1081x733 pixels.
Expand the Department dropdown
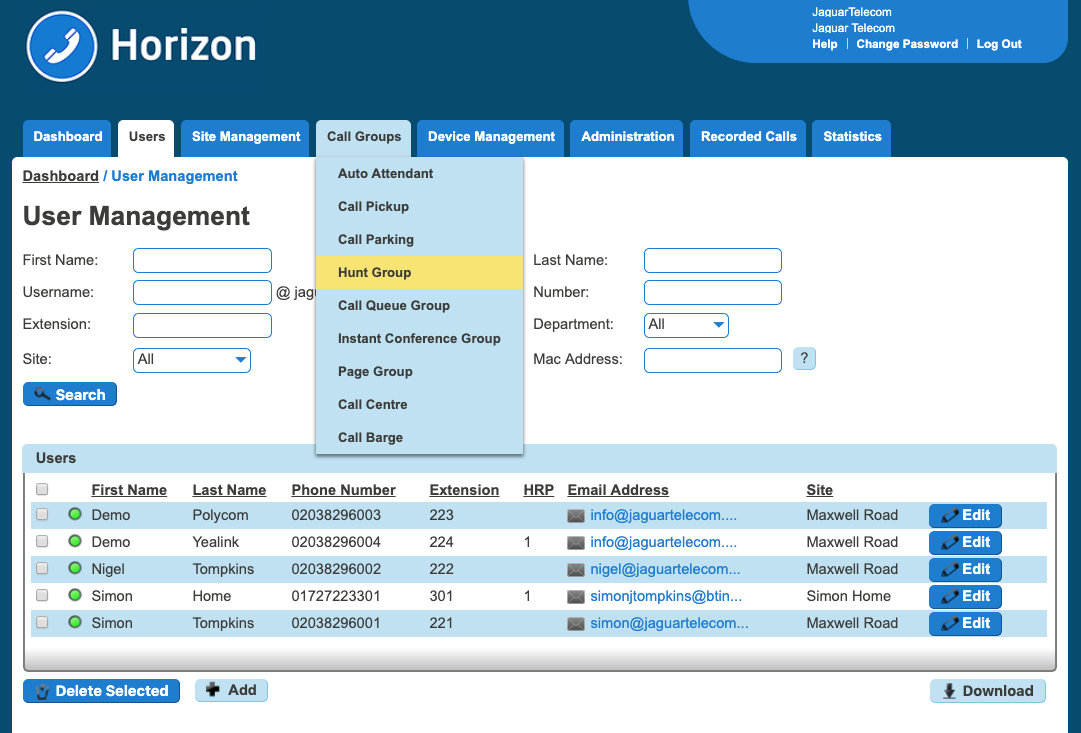pyautogui.click(x=686, y=325)
